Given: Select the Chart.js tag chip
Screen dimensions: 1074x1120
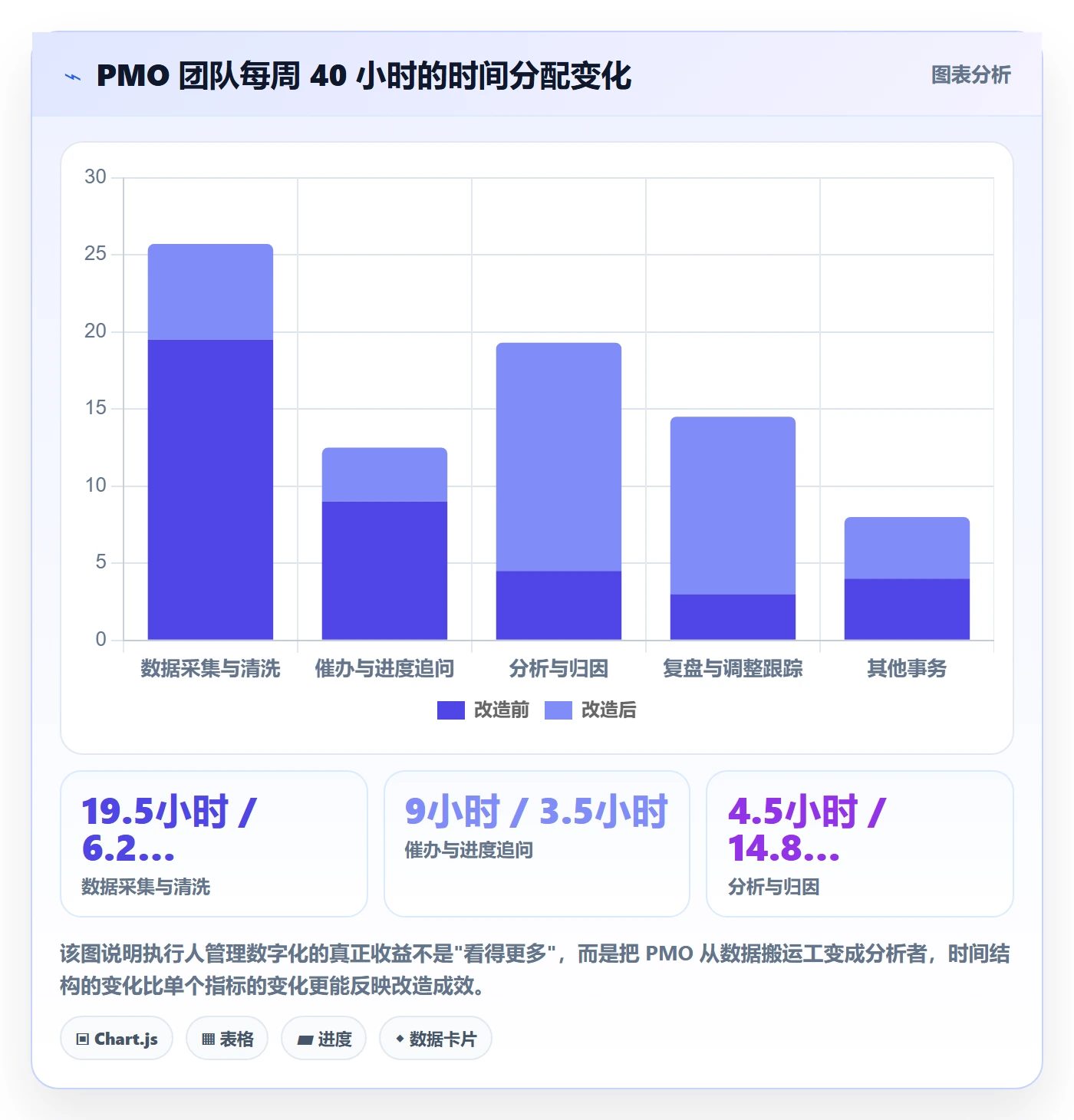Looking at the screenshot, I should click(117, 1039).
